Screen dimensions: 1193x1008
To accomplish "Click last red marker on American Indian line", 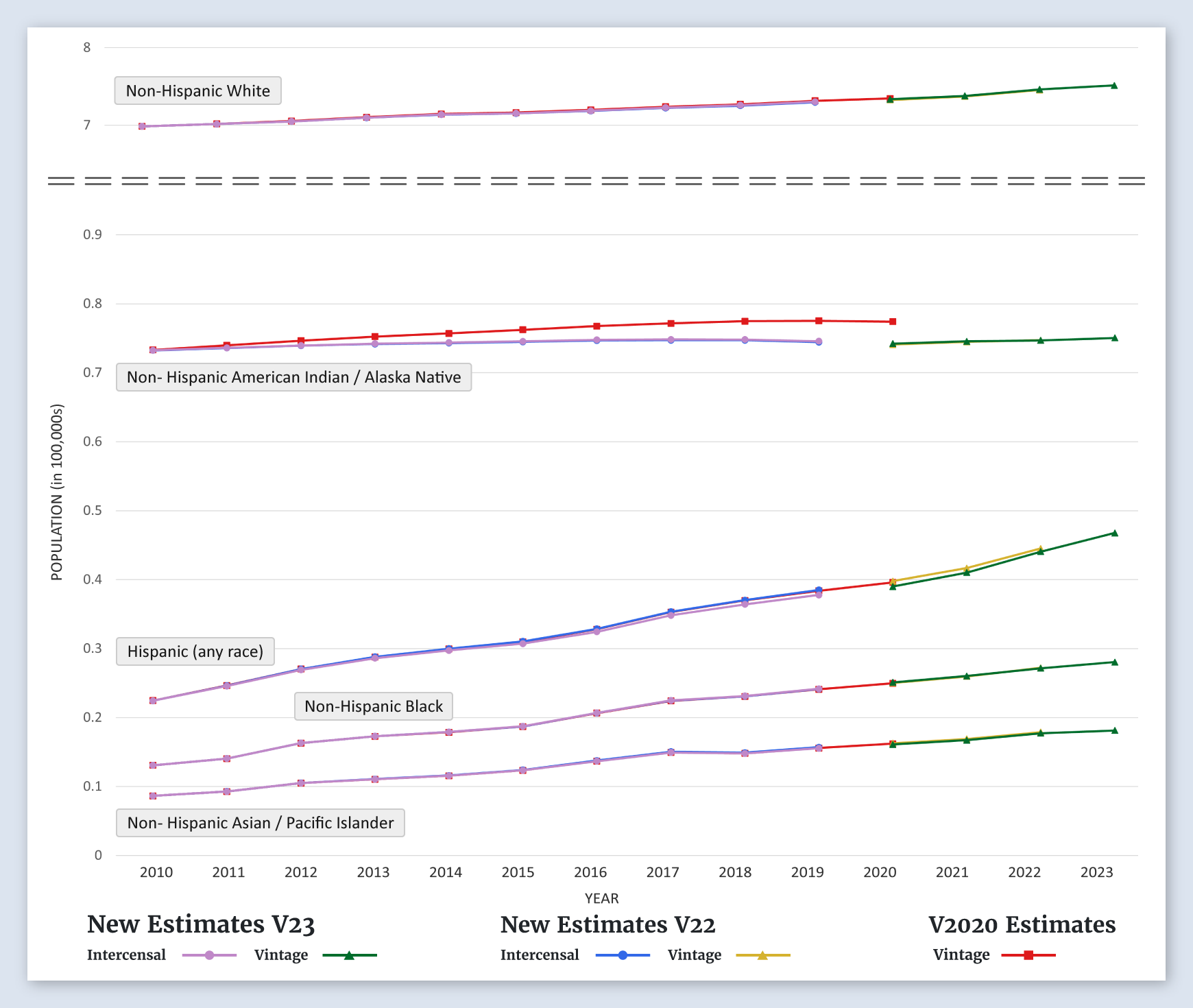I will click(893, 322).
